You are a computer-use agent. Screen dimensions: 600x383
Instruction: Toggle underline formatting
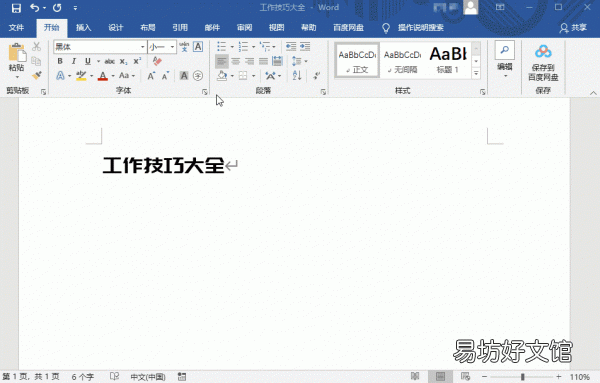pyautogui.click(x=88, y=61)
